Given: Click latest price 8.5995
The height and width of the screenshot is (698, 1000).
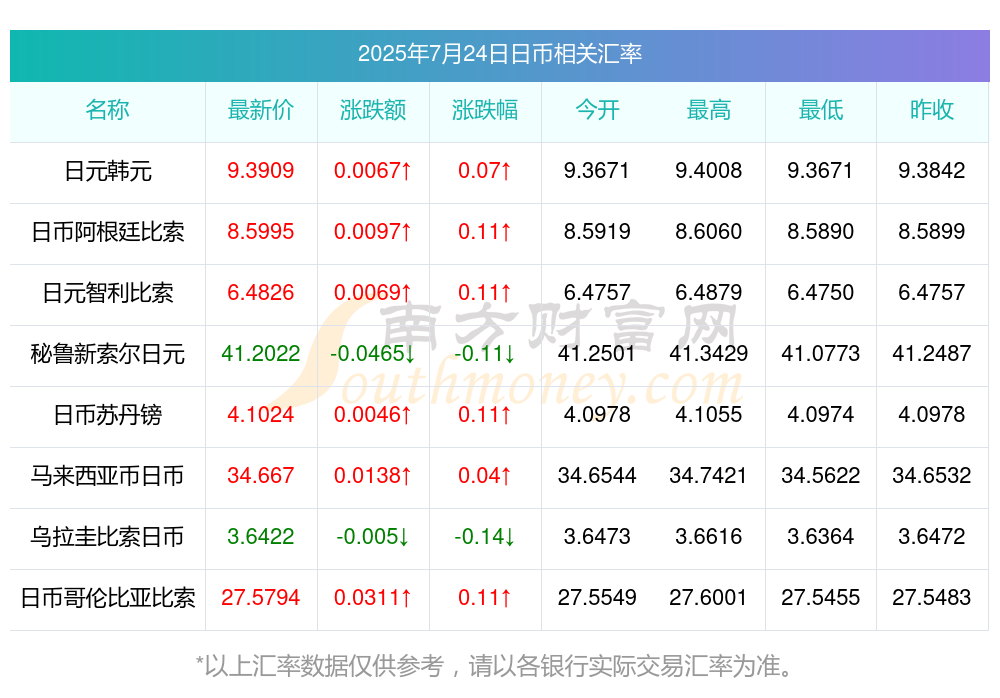Looking at the screenshot, I should [x=261, y=231].
